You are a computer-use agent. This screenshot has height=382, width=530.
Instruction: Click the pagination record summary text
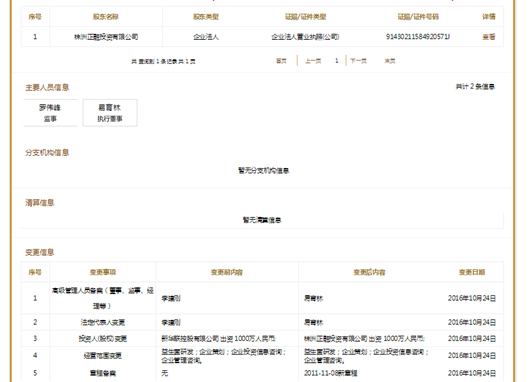163,61
